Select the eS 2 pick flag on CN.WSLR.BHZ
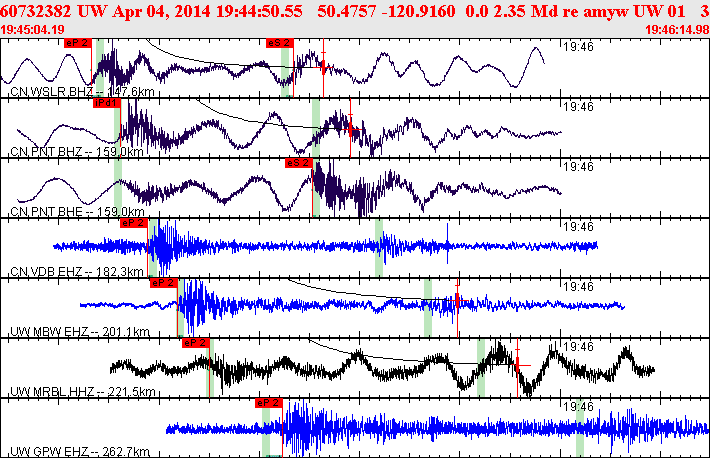The height and width of the screenshot is (458, 710). tap(280, 43)
